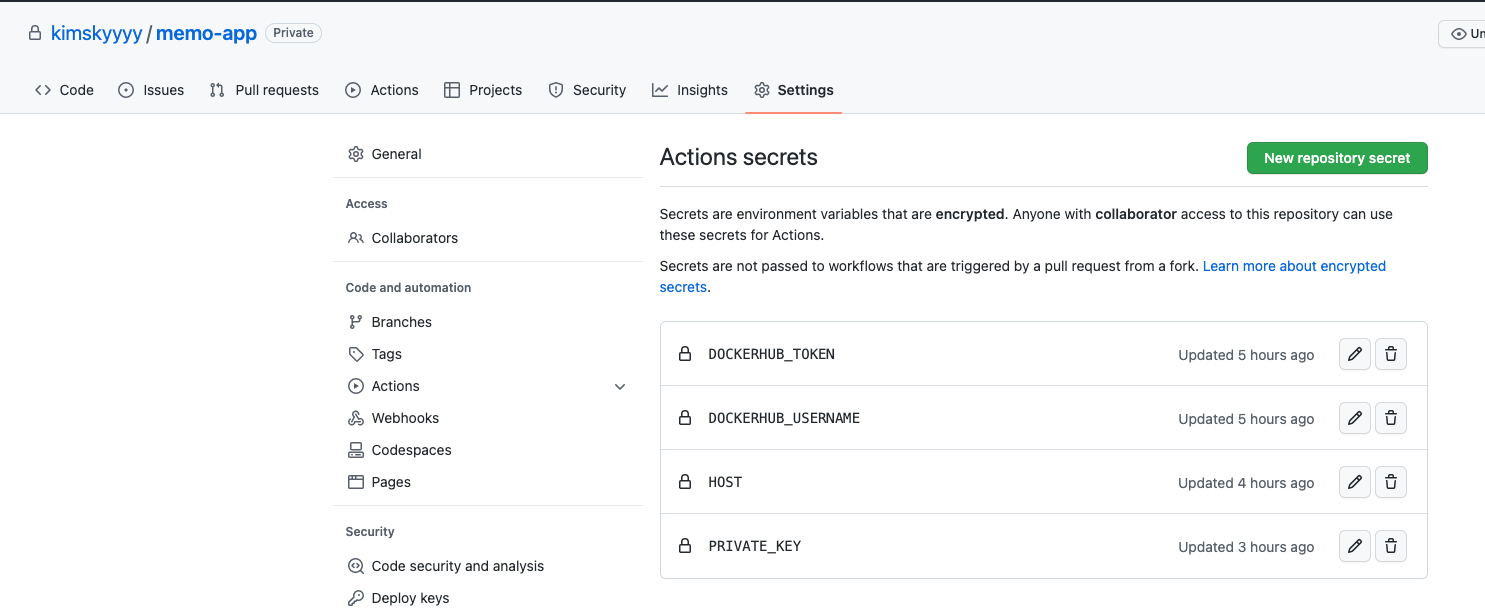Viewport: 1485px width, 616px height.
Task: Open the memo-app repository link
Action: pyautogui.click(x=206, y=33)
